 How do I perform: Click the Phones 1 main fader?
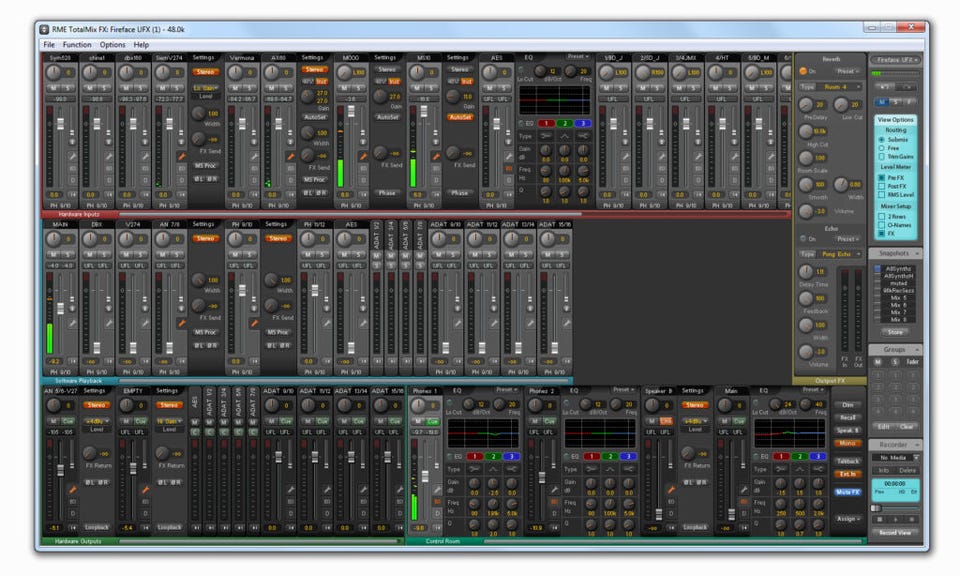tap(425, 477)
